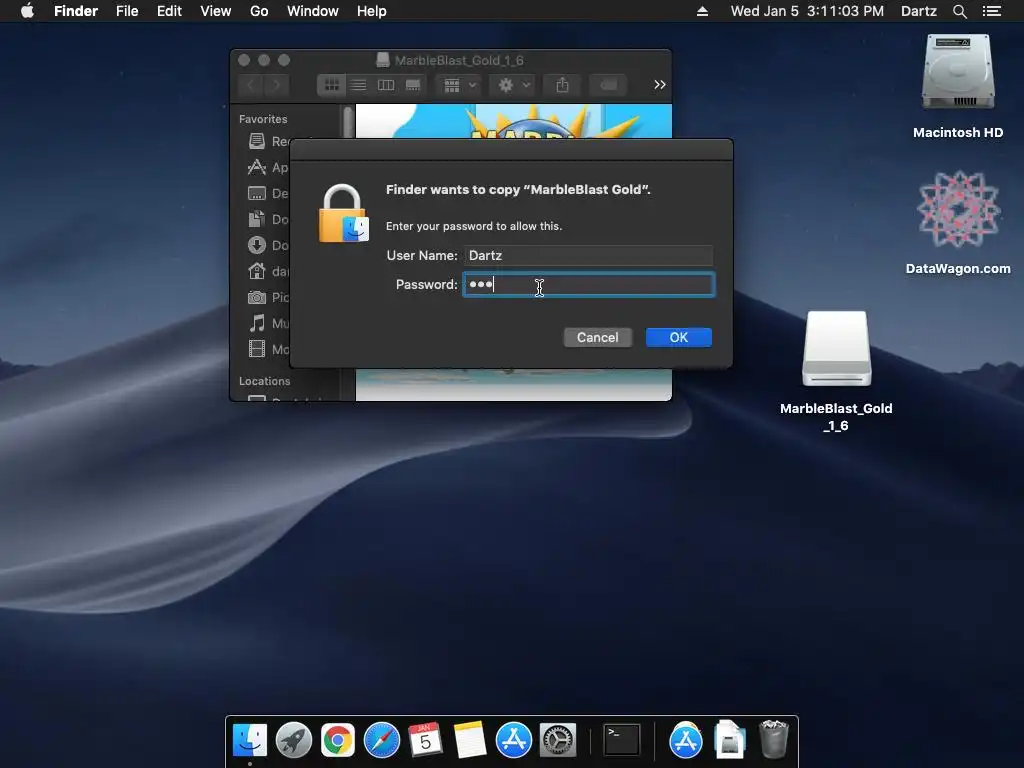Select Movies in Finder sidebar
Screen dimensions: 1024x768
(268, 349)
